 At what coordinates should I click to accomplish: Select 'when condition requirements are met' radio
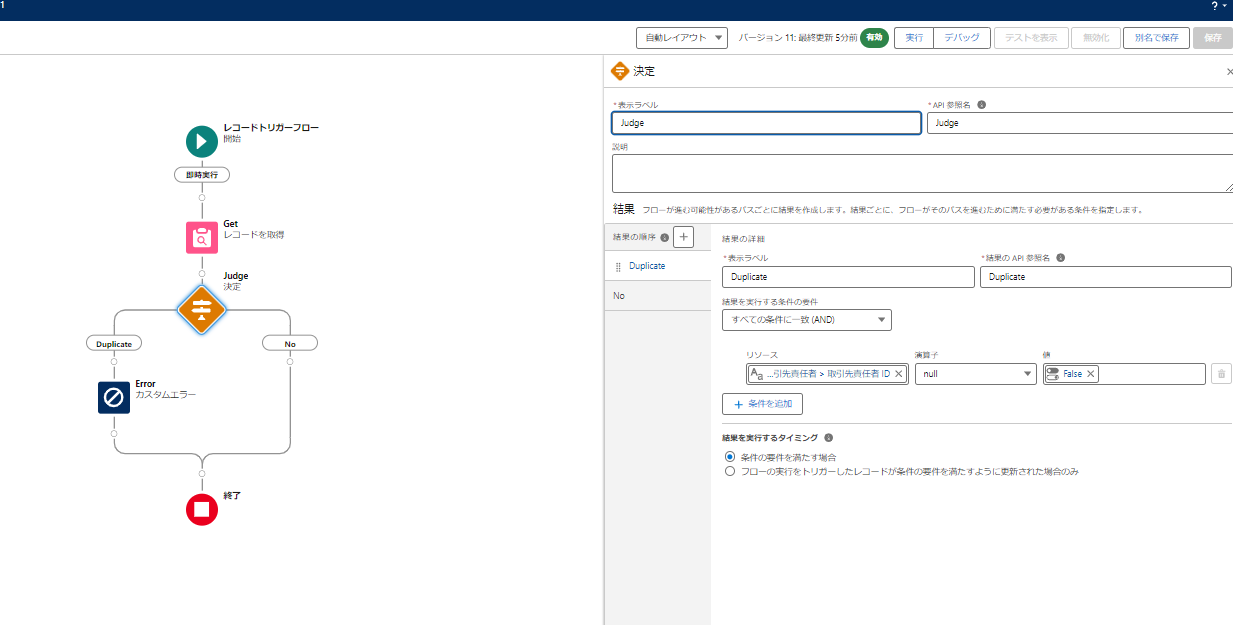tap(730, 457)
